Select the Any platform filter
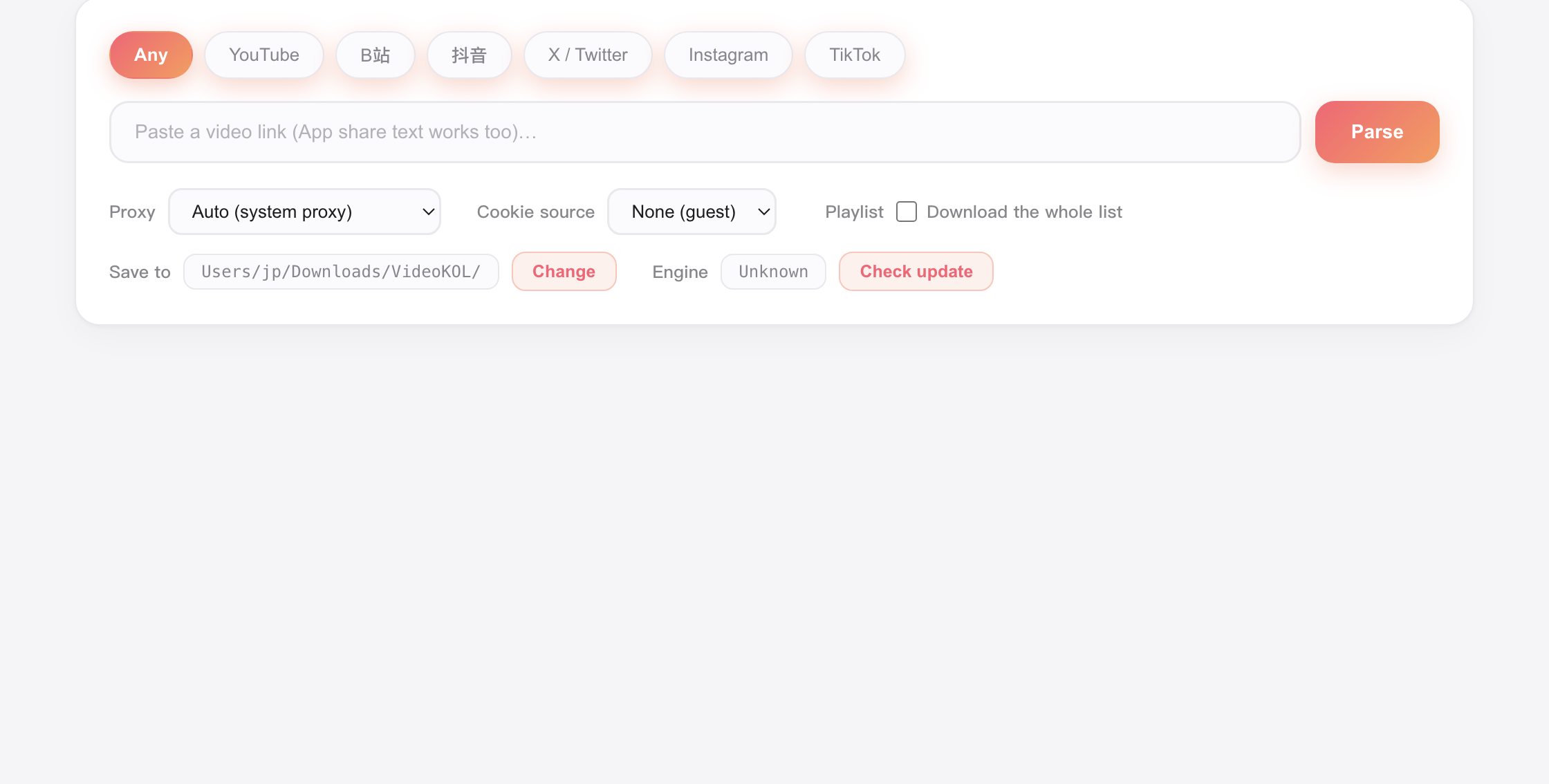The width and height of the screenshot is (1549, 784). [151, 55]
